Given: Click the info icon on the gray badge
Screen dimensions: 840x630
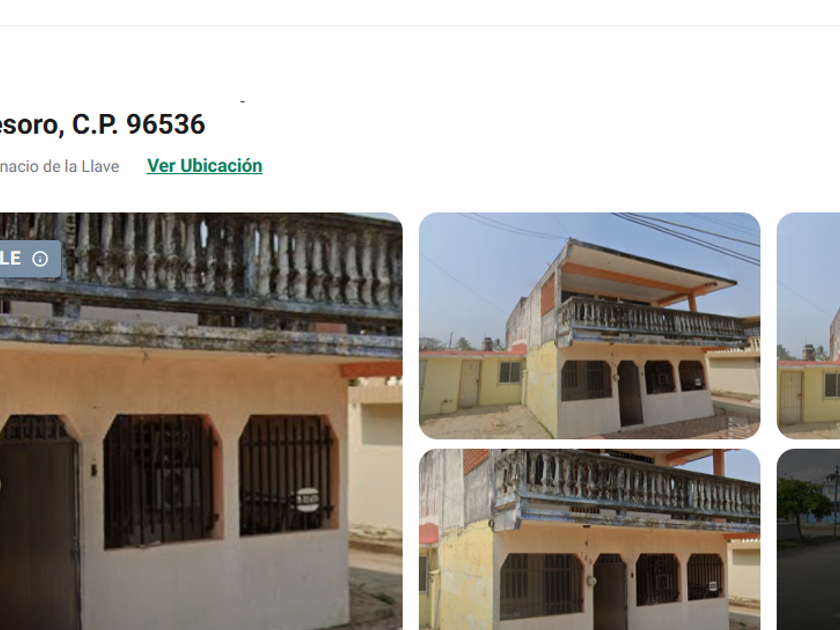Looking at the screenshot, I should click(x=40, y=259).
